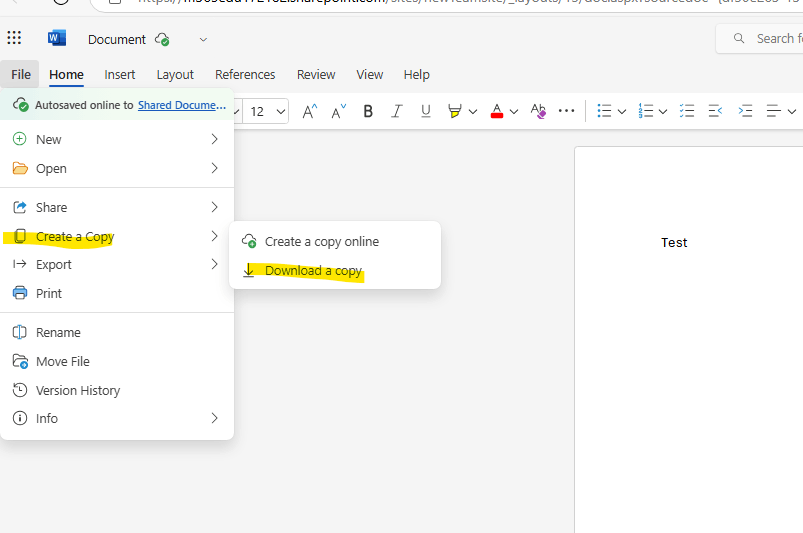Image resolution: width=803 pixels, height=533 pixels.
Task: Open the Export submenu
Action: pos(117,265)
